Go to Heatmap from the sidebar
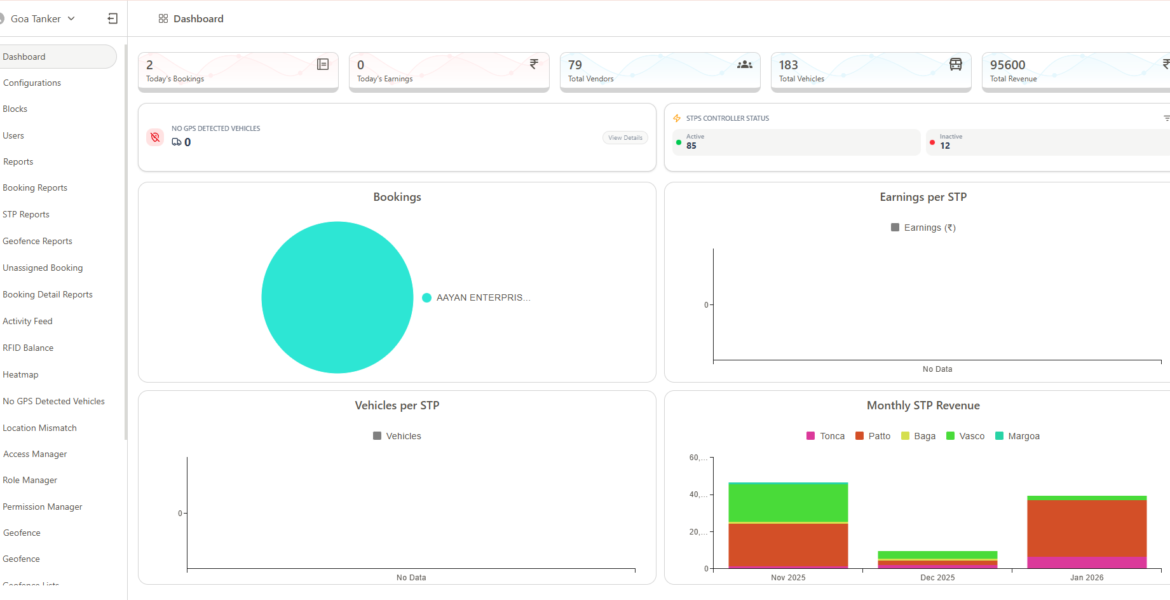Image resolution: width=1170 pixels, height=600 pixels. 21,375
